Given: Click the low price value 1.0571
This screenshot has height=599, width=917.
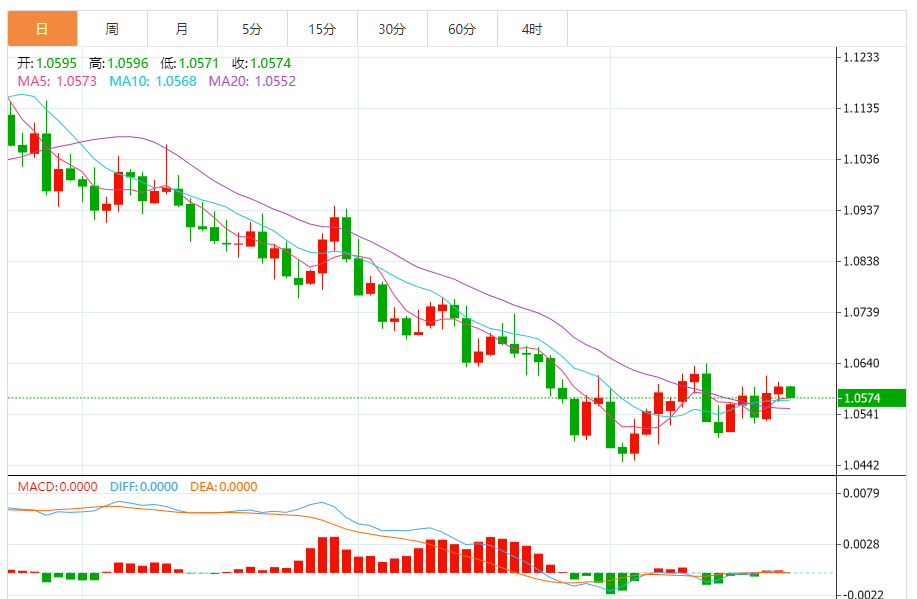Looking at the screenshot, I should pos(199,63).
